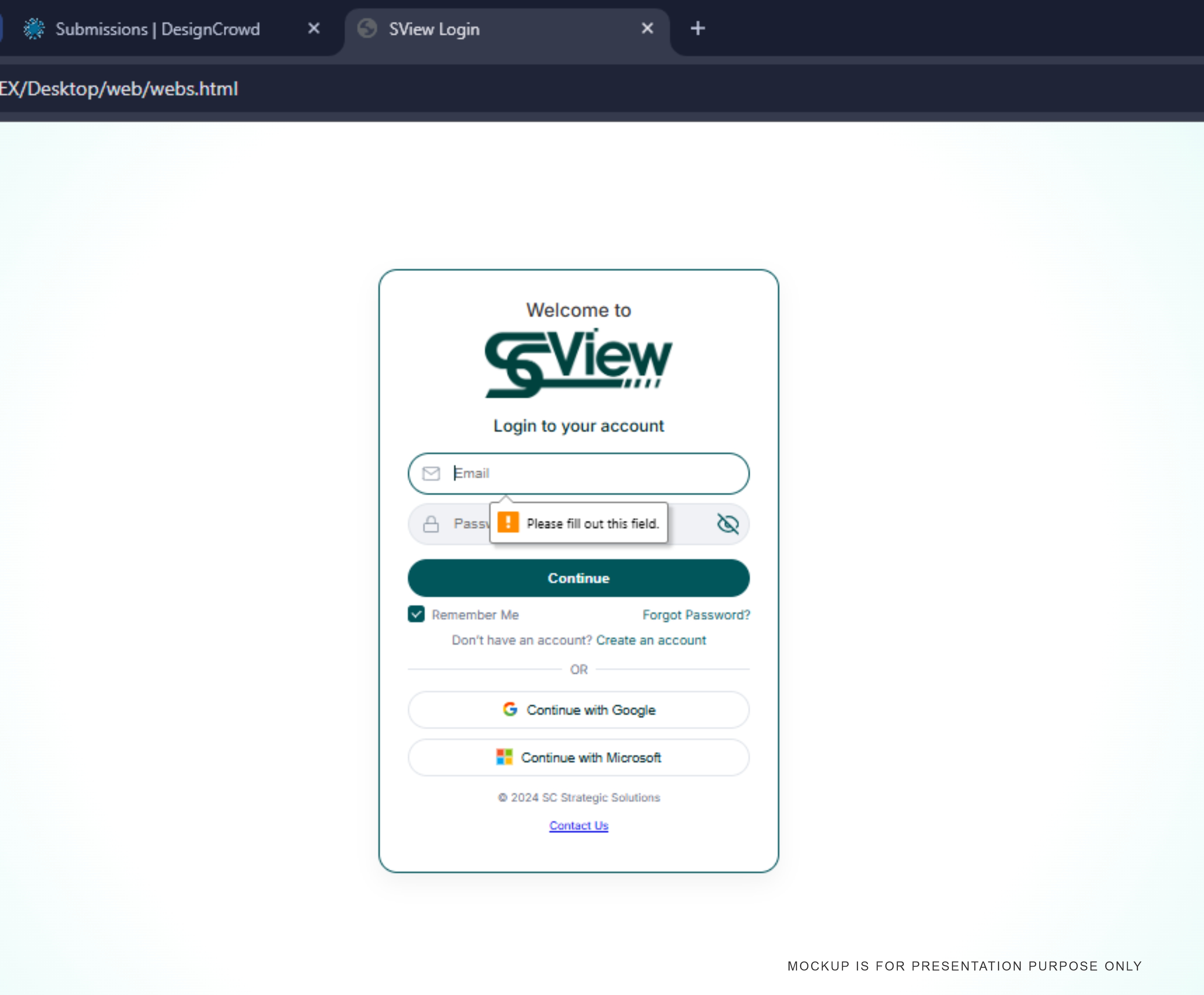The width and height of the screenshot is (1204, 995).
Task: Click the Remember Me label text
Action: (475, 615)
